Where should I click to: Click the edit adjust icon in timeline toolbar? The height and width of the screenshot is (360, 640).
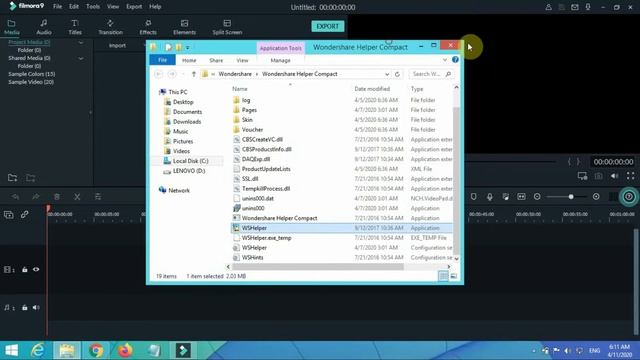click(98, 197)
